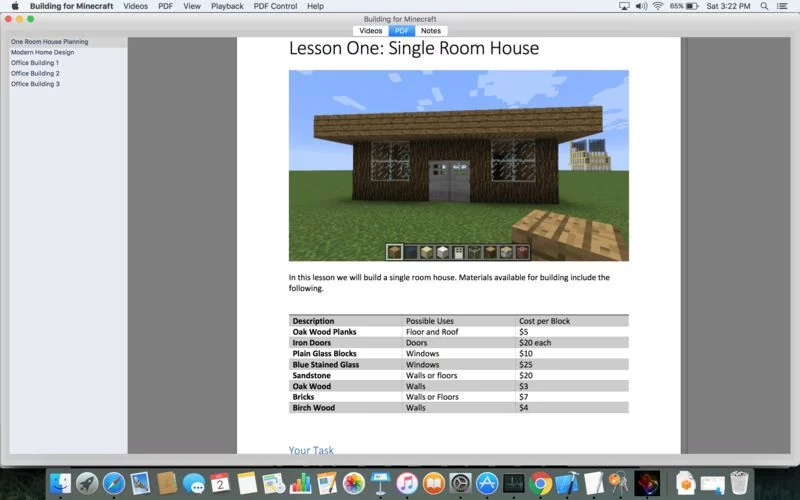Click the clock reading Sat 3:22 PM

point(728,6)
